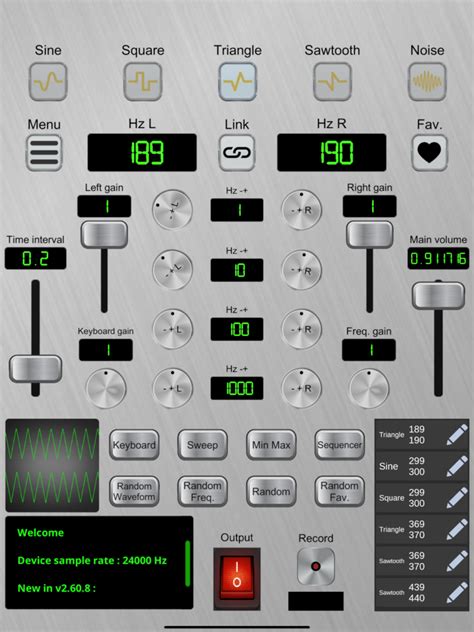Click the R knob for 1000 Hz step
The image size is (474, 632).
(301, 388)
